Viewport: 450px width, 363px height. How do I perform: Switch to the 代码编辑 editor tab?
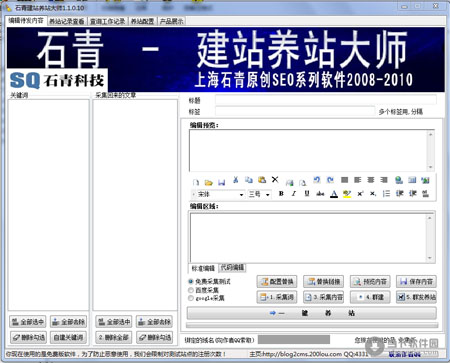coord(232,267)
